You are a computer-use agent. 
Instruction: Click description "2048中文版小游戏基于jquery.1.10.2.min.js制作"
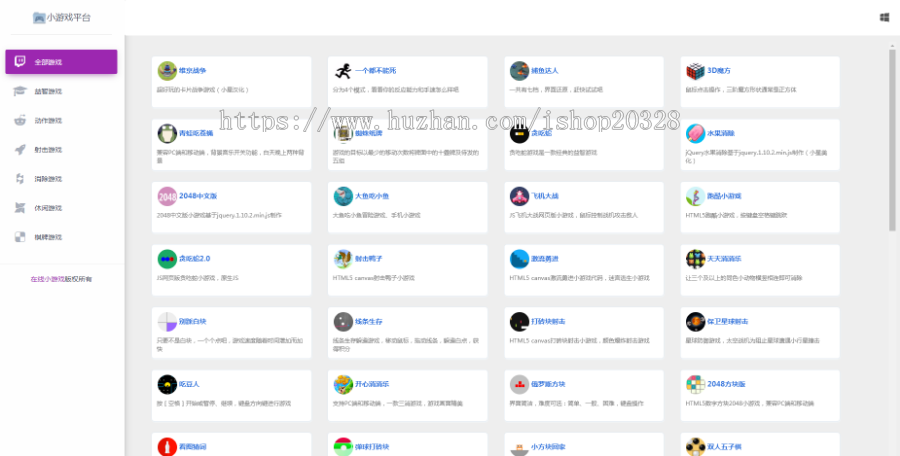(x=219, y=215)
